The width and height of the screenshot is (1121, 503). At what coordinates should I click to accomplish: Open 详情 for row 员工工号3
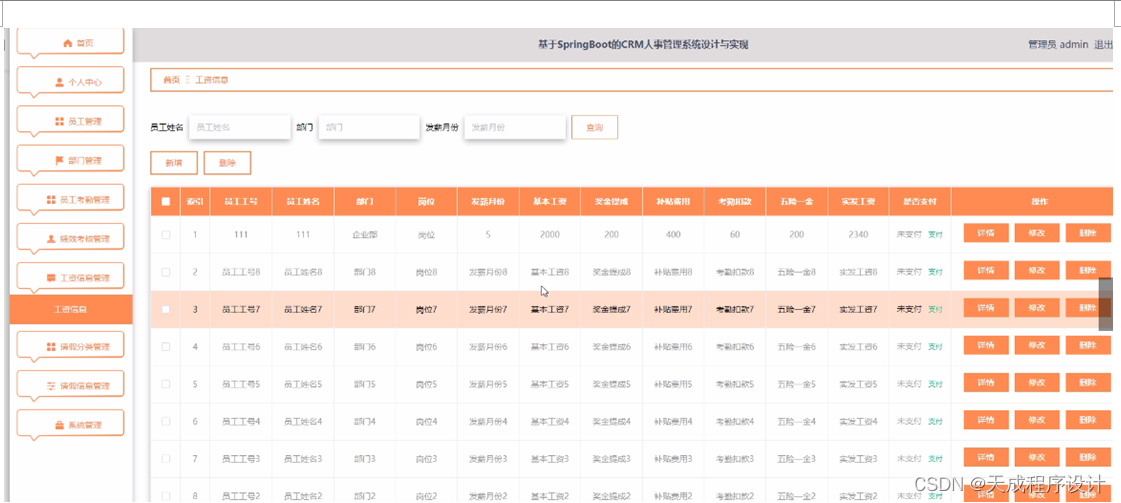[x=986, y=457]
